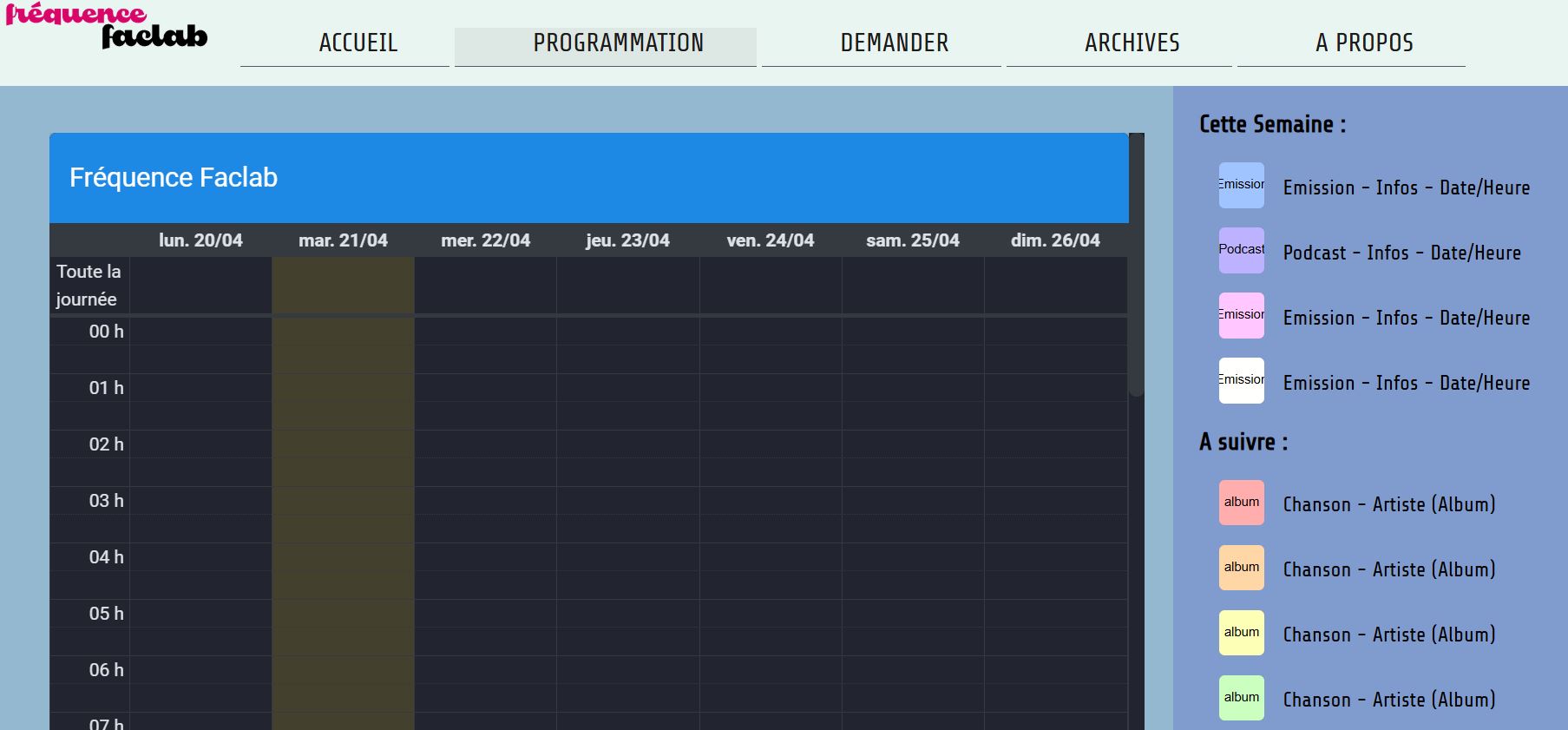The height and width of the screenshot is (730, 1568).
Task: Click the 03 h time label
Action: click(x=107, y=500)
